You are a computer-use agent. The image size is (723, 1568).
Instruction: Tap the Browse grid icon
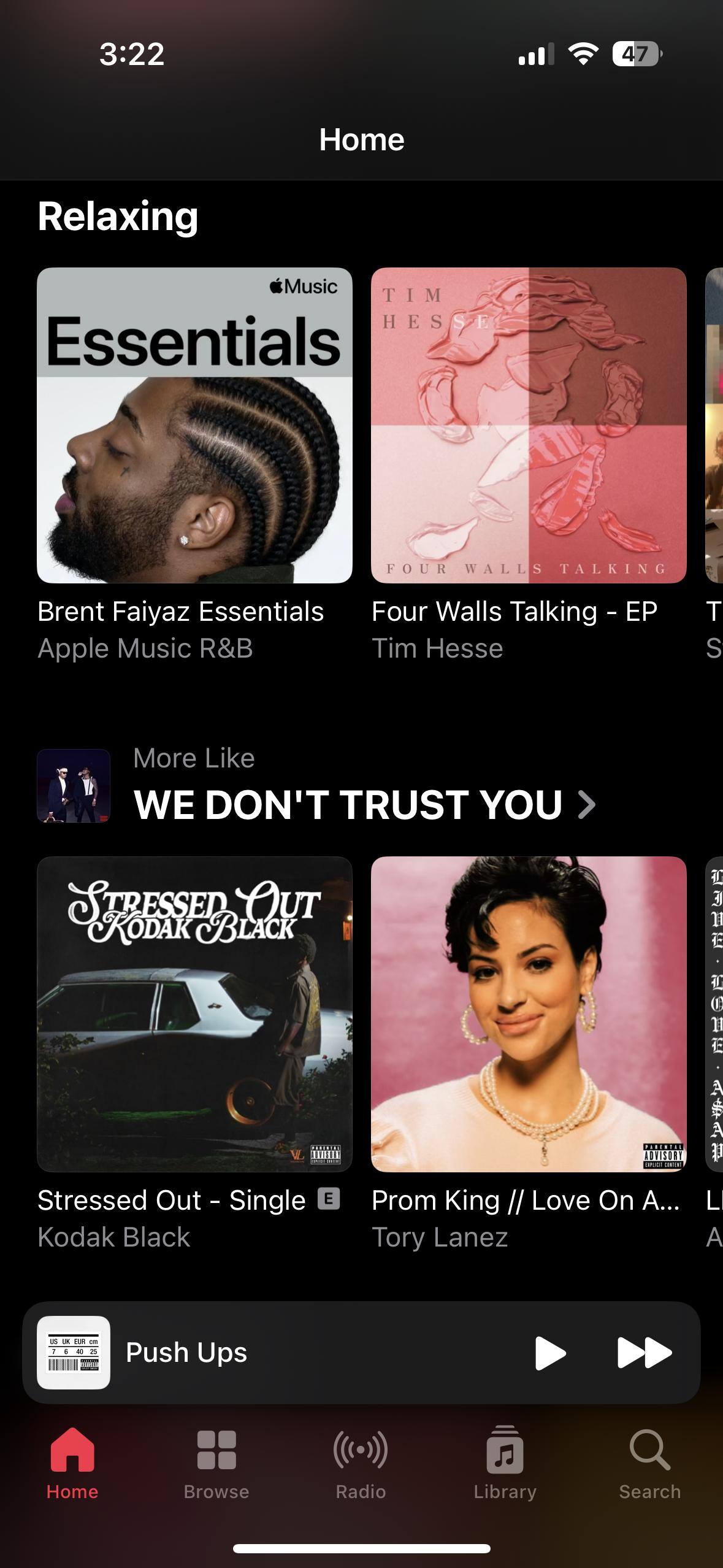coord(216,1450)
